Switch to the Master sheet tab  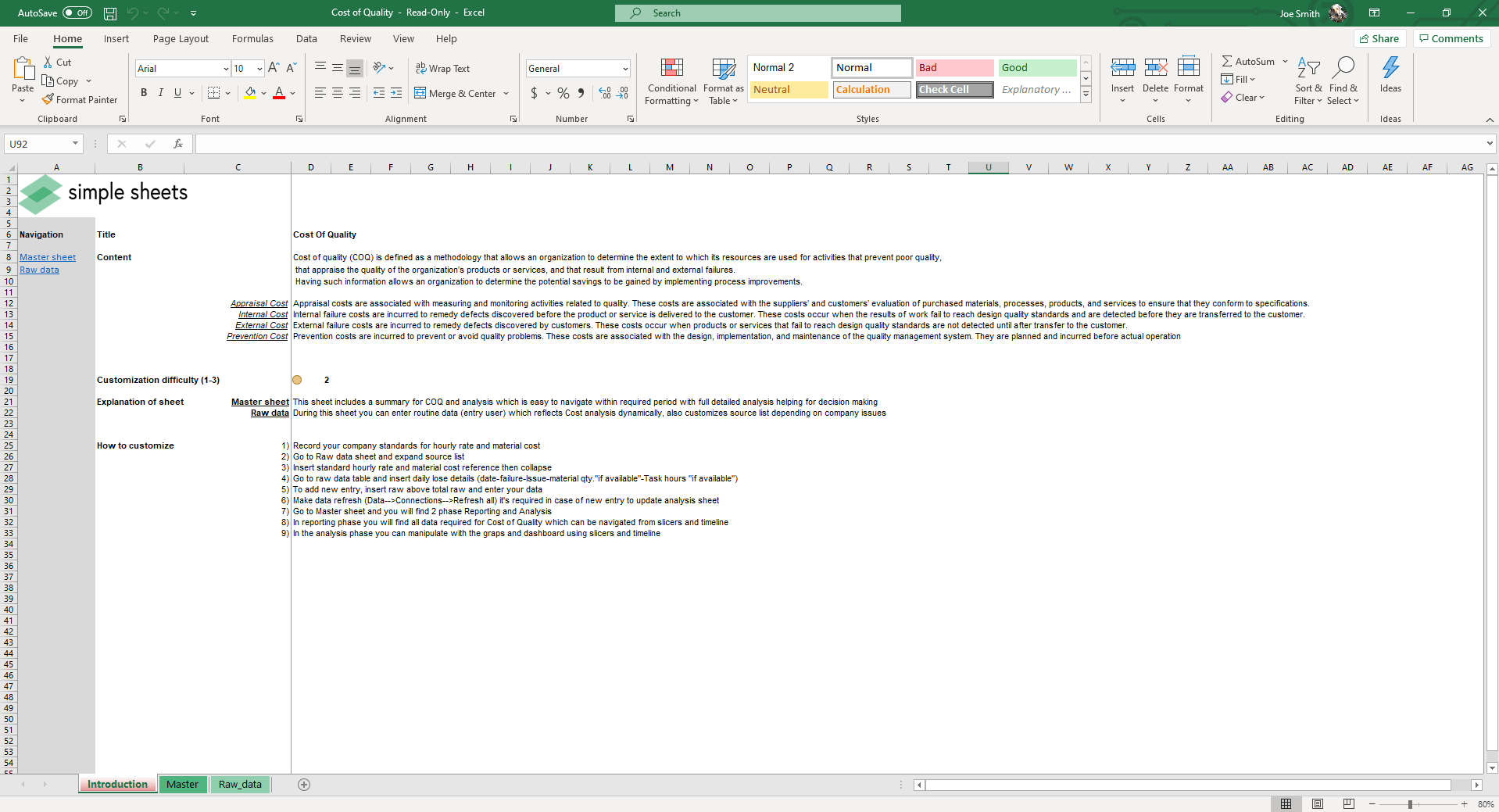182,785
